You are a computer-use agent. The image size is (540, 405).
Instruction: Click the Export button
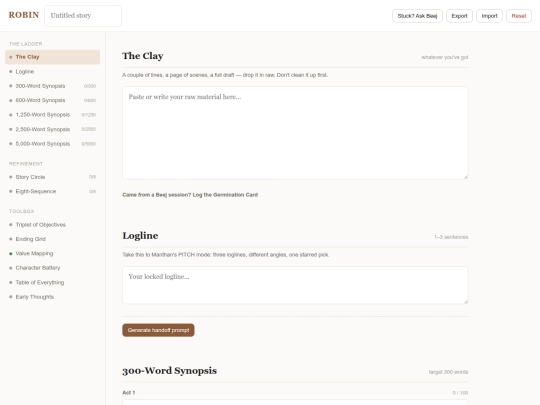(459, 16)
